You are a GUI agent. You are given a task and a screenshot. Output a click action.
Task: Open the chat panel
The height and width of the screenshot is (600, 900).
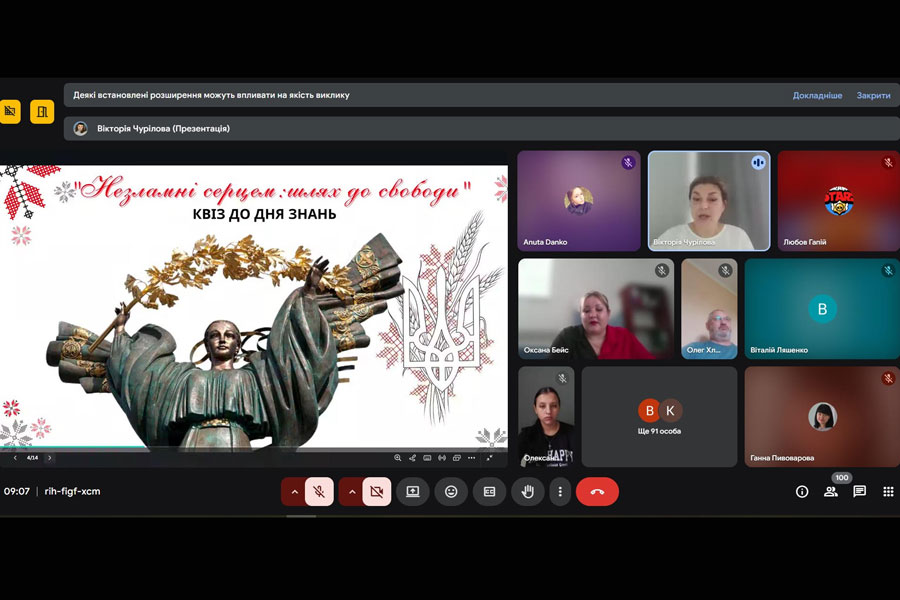(859, 491)
